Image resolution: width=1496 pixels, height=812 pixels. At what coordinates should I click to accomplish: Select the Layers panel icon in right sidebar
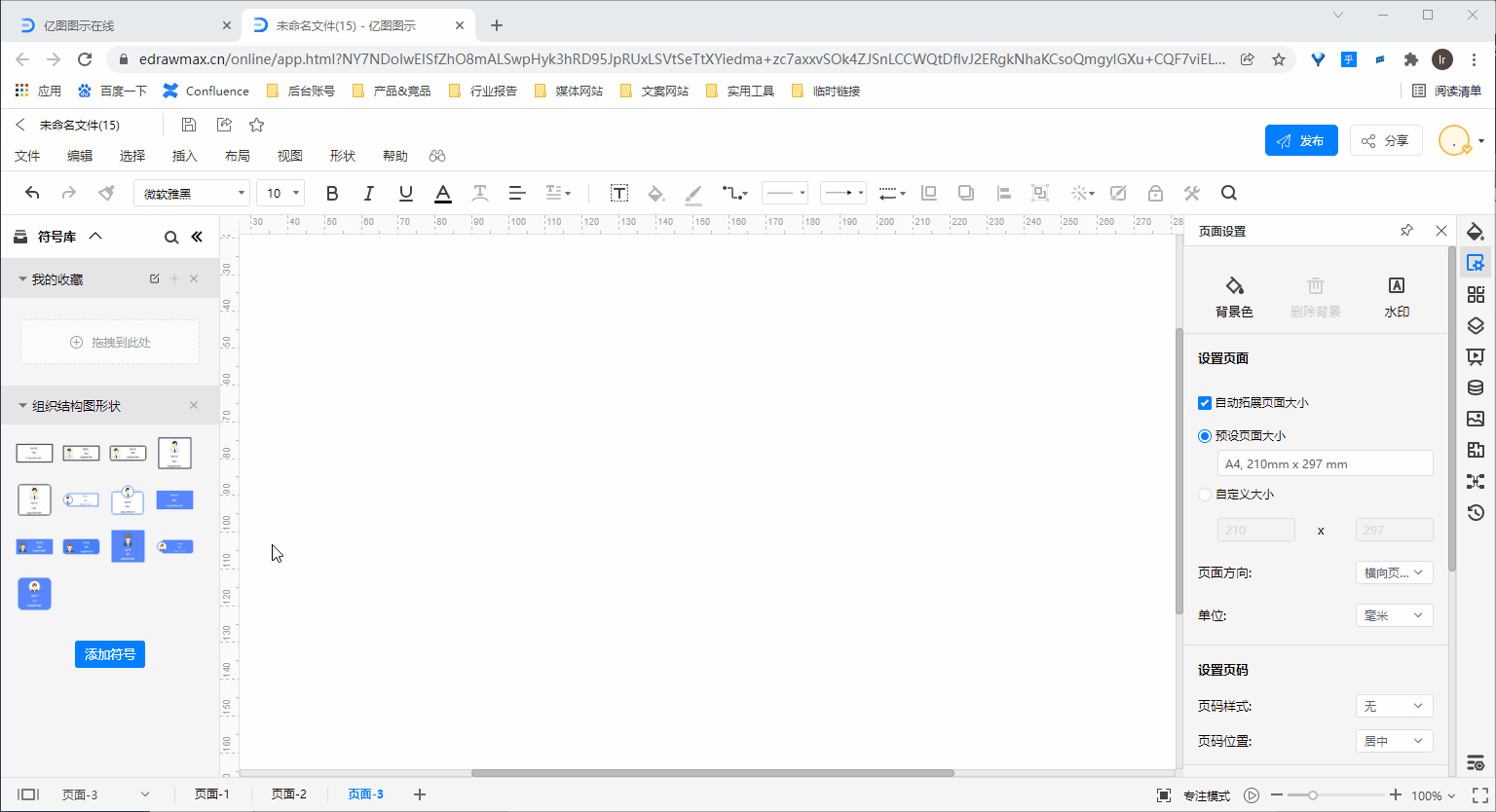click(1474, 326)
